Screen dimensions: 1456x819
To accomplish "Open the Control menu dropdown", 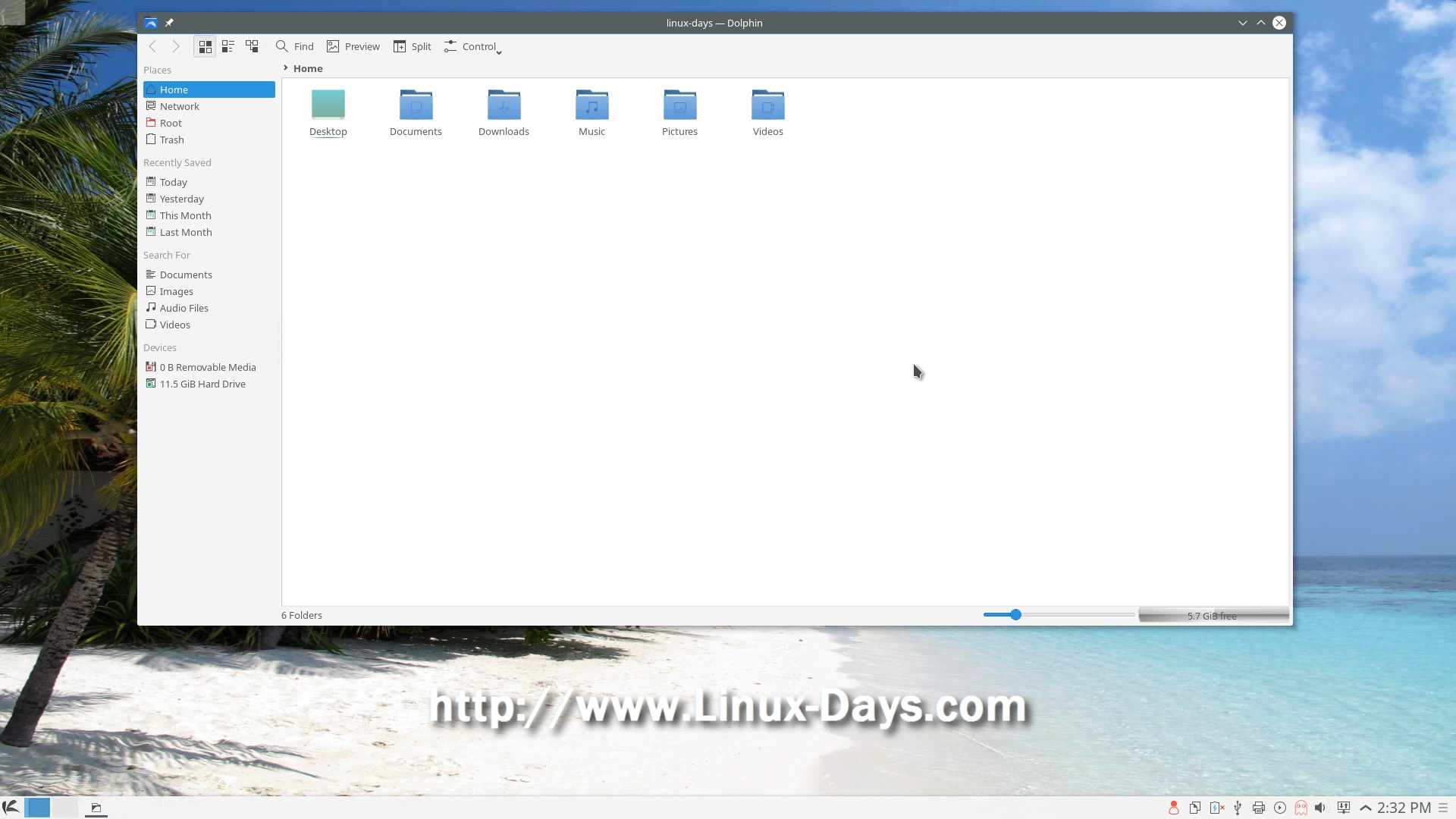I will (x=473, y=46).
